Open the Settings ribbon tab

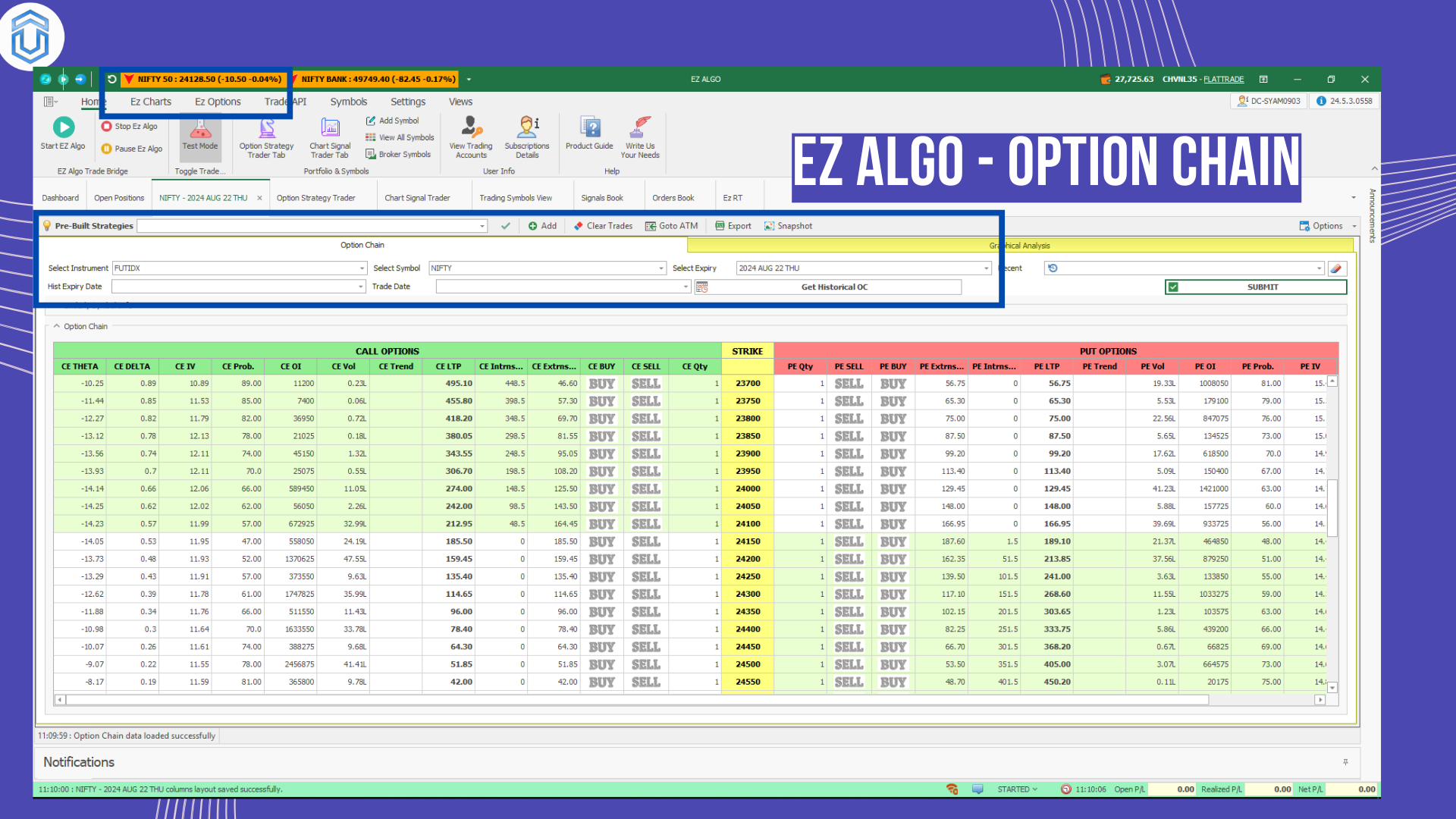coord(408,102)
